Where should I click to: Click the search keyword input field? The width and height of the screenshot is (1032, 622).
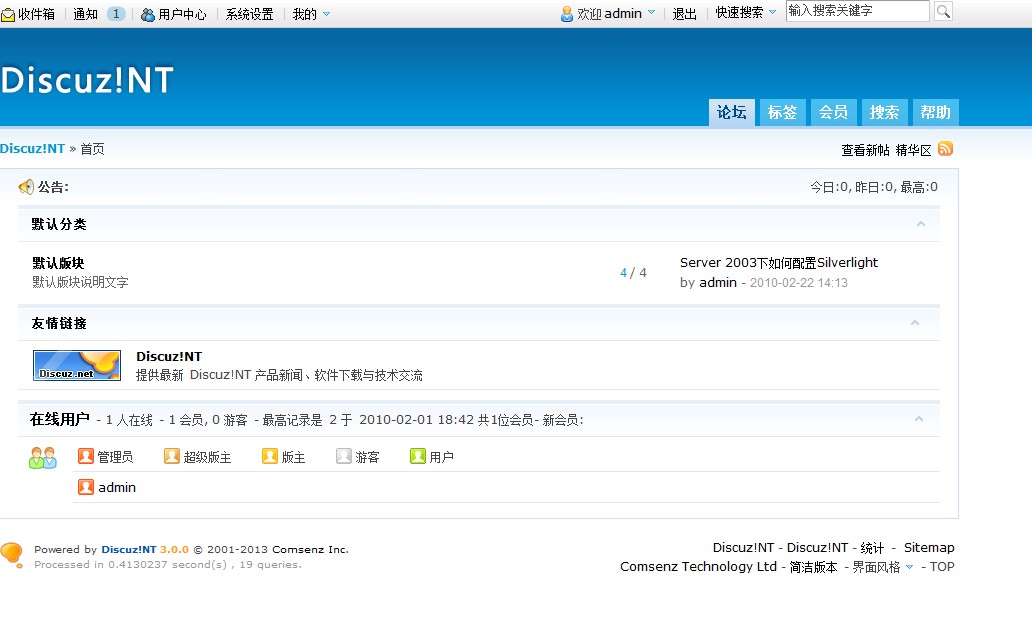(x=858, y=11)
